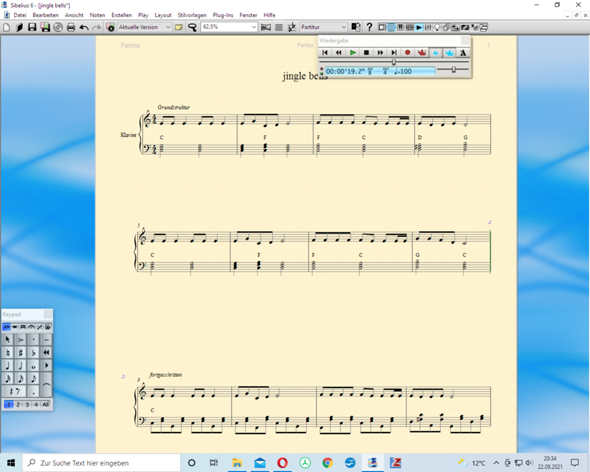Click the red Record button in Wiedergabe
The height and width of the screenshot is (472, 590).
tap(408, 53)
